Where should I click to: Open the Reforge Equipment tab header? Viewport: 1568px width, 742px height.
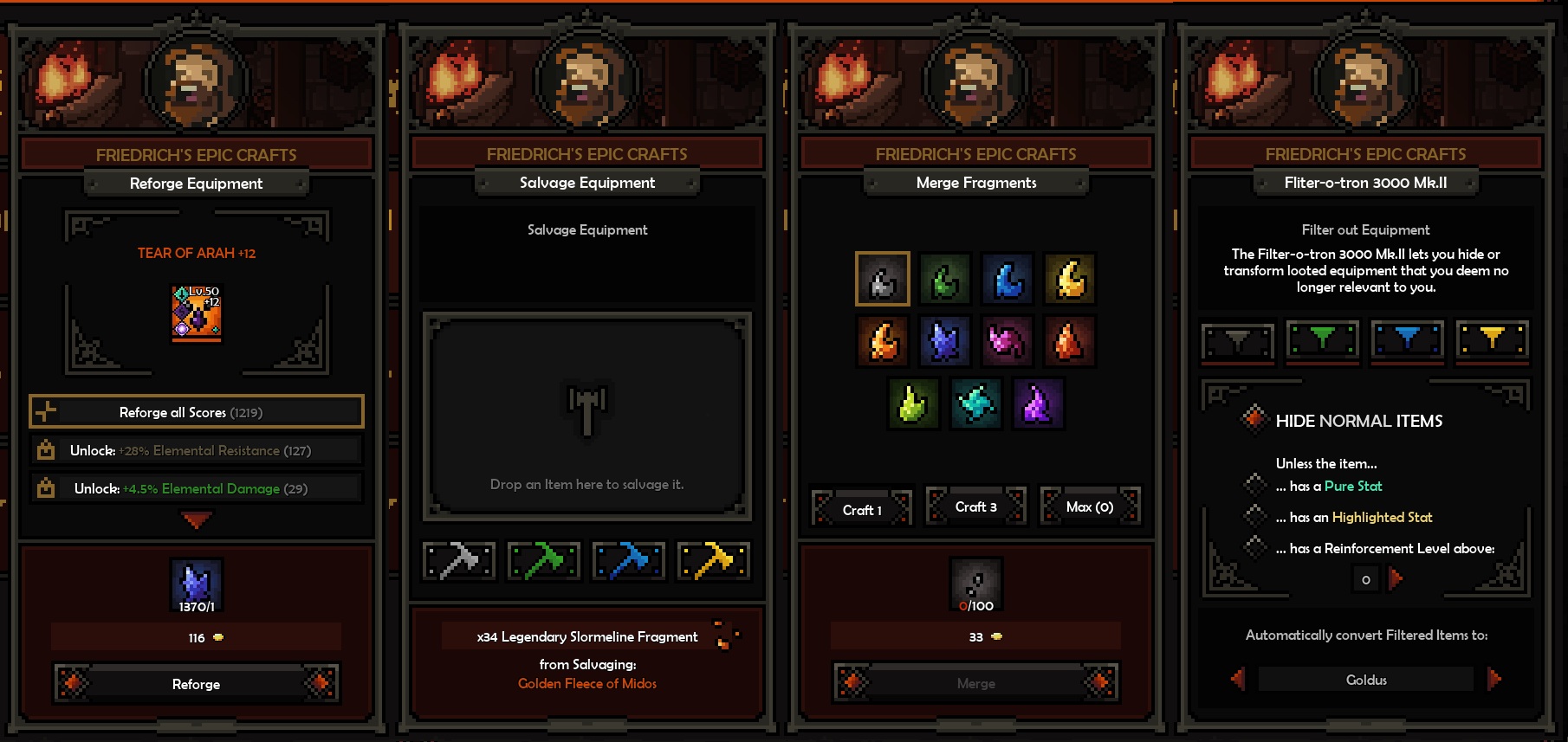click(197, 184)
